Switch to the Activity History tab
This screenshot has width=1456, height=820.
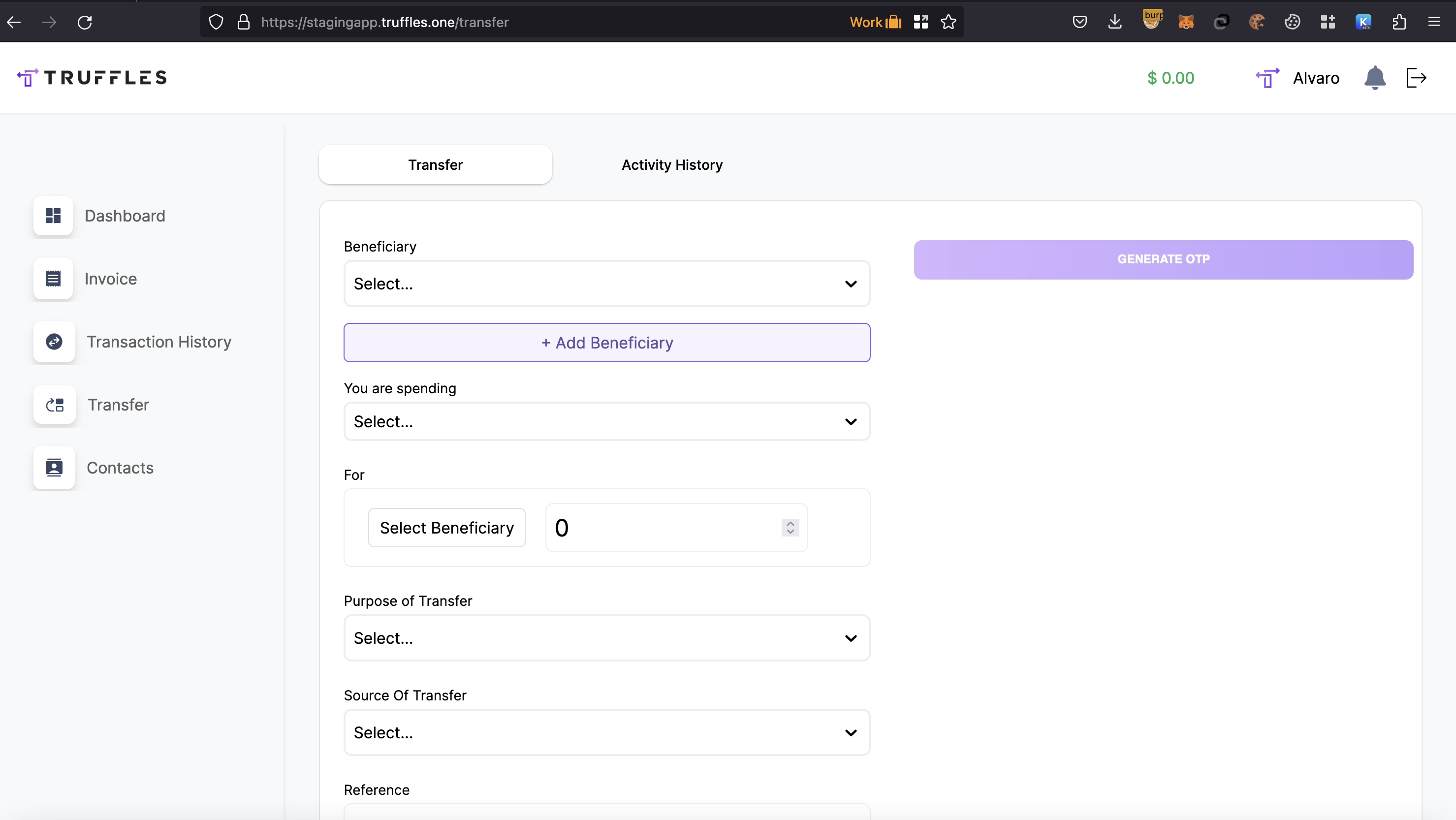point(672,164)
